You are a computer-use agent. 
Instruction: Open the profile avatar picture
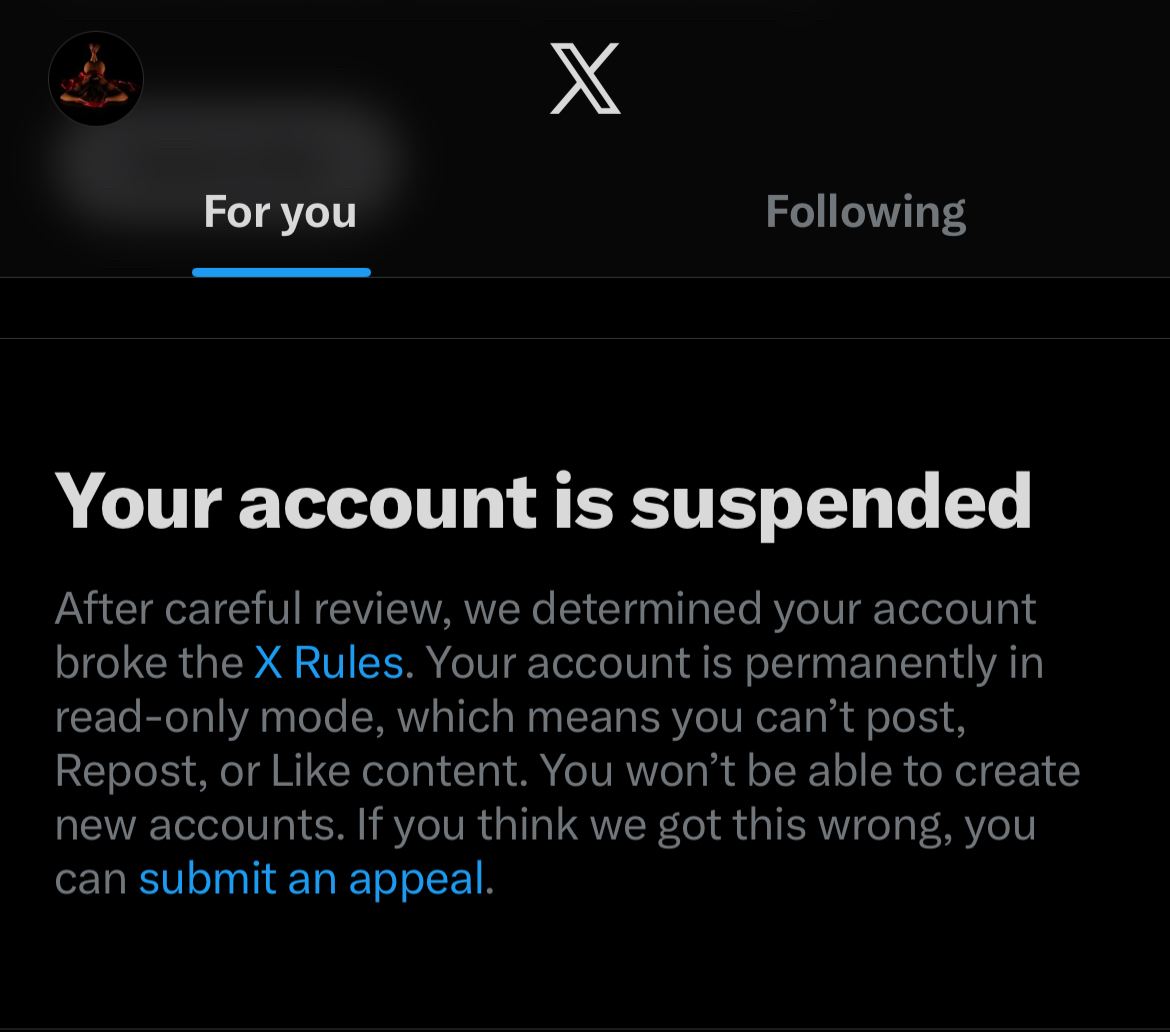(x=96, y=79)
